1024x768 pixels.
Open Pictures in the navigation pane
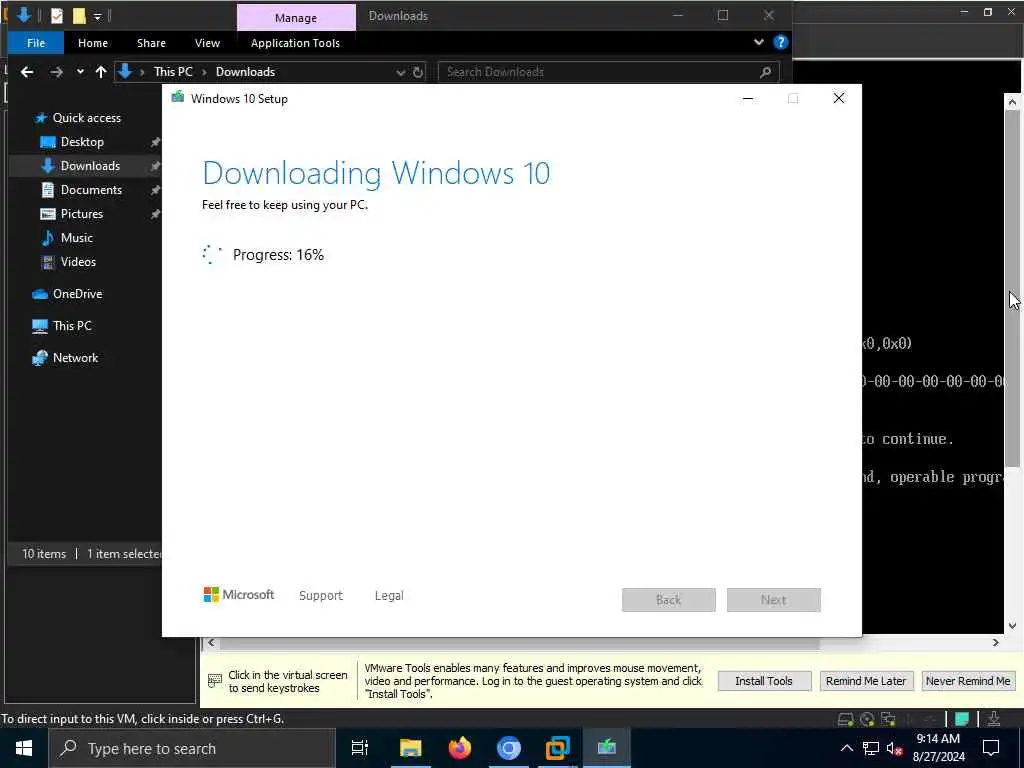pyautogui.click(x=82, y=214)
